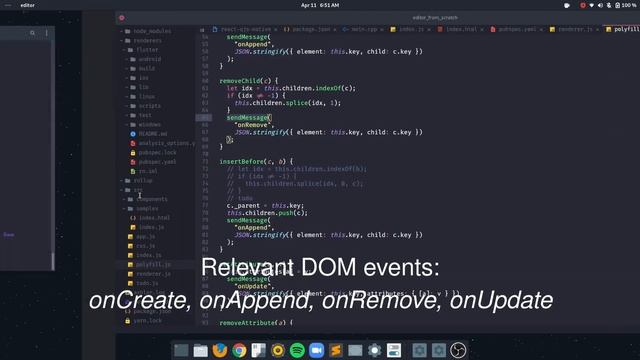Click removeAttribute(a) function line
Viewport: 640px width, 360px height.
coord(256,323)
